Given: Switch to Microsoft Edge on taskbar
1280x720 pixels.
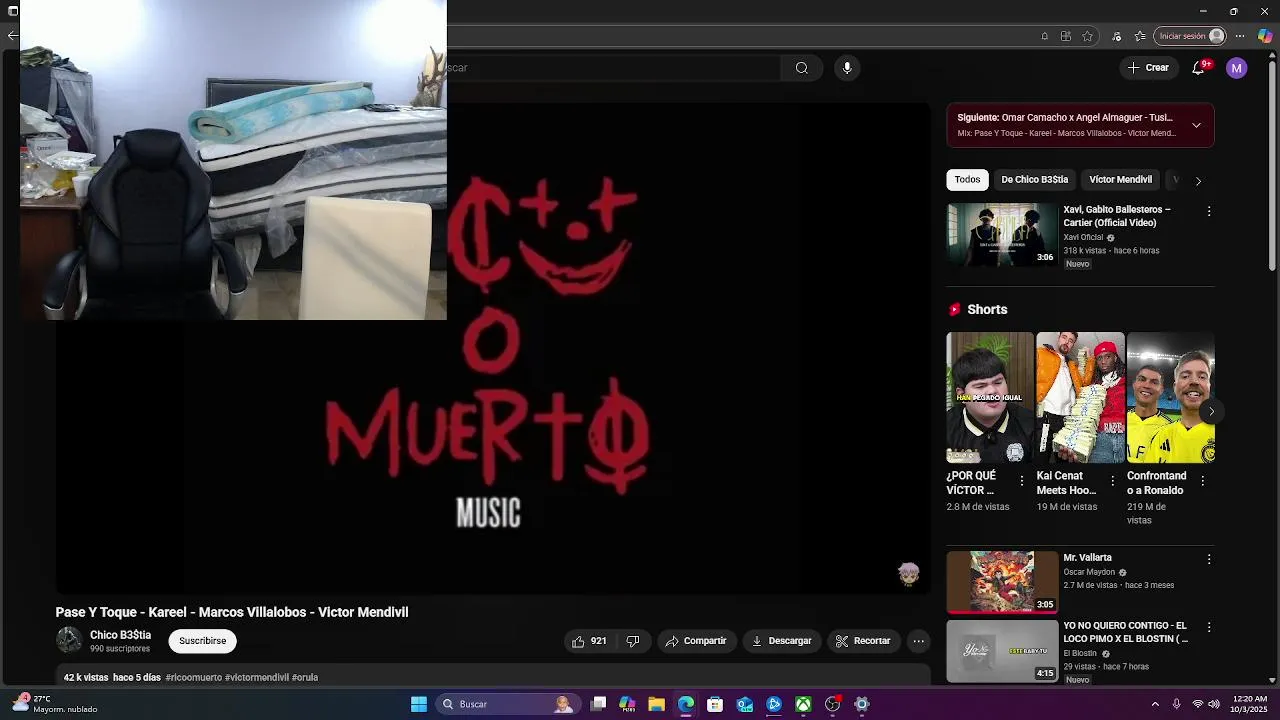Looking at the screenshot, I should pos(686,704).
